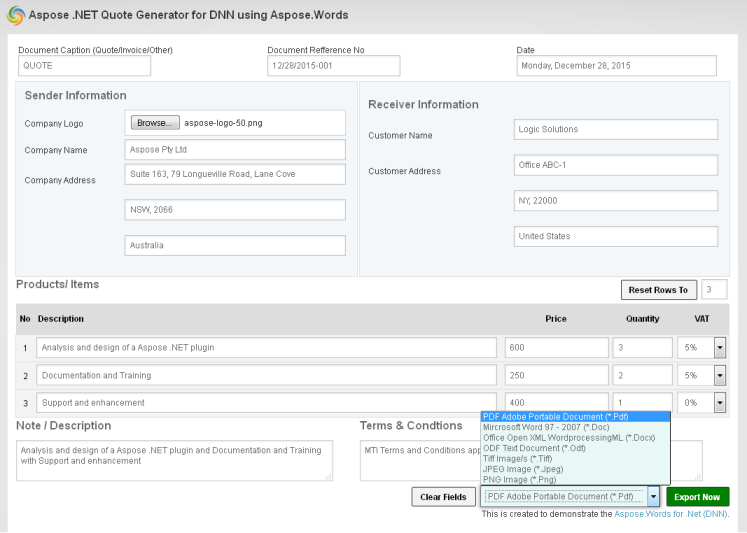Click the NSW, 2066 address field

(235, 210)
